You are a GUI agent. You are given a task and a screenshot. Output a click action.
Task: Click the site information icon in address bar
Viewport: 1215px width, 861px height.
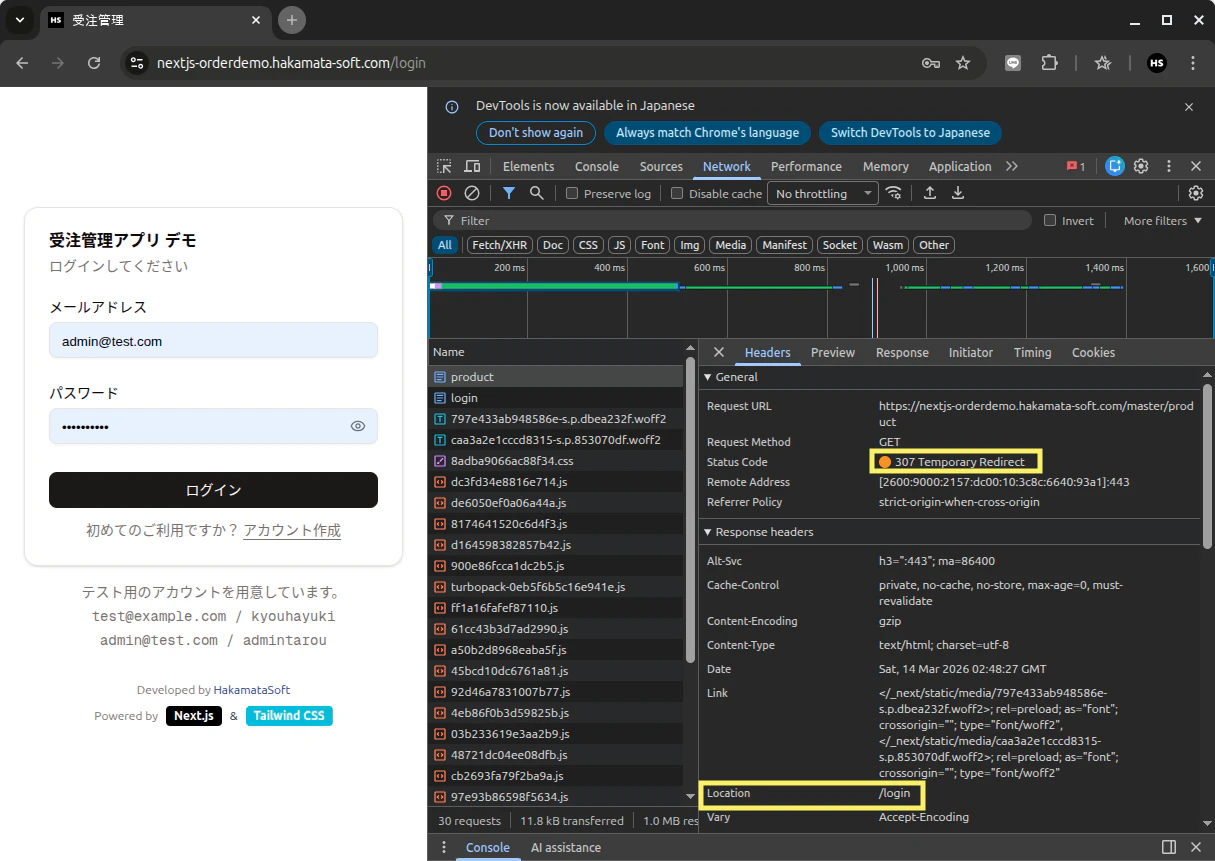[137, 62]
